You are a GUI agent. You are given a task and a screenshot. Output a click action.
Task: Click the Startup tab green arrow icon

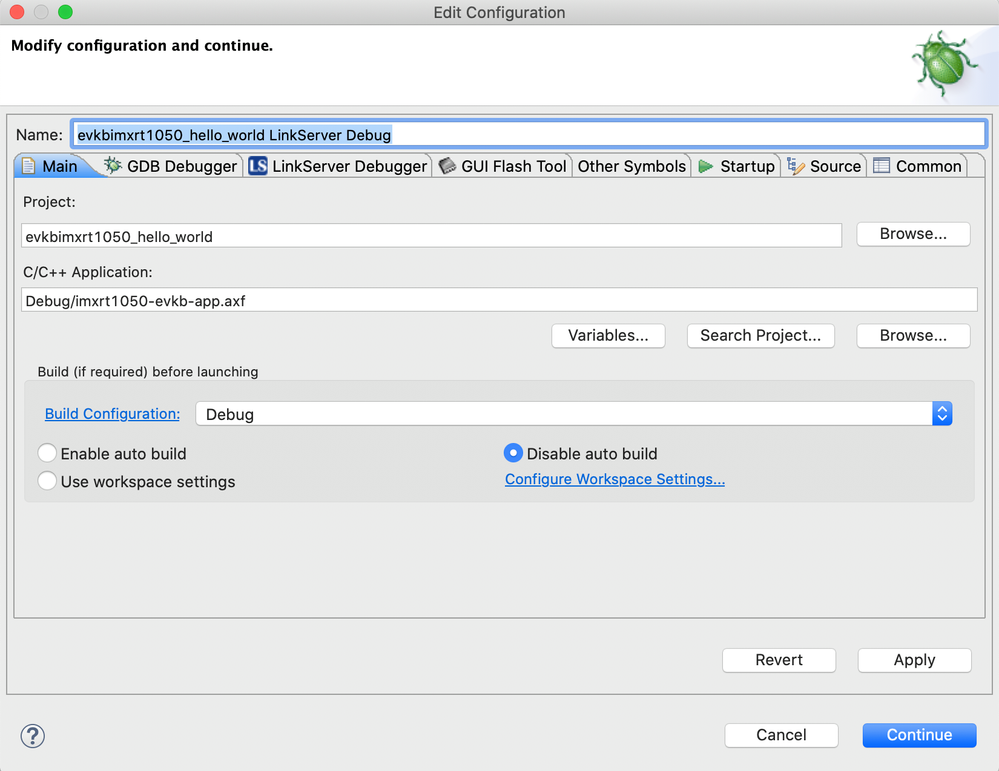706,166
